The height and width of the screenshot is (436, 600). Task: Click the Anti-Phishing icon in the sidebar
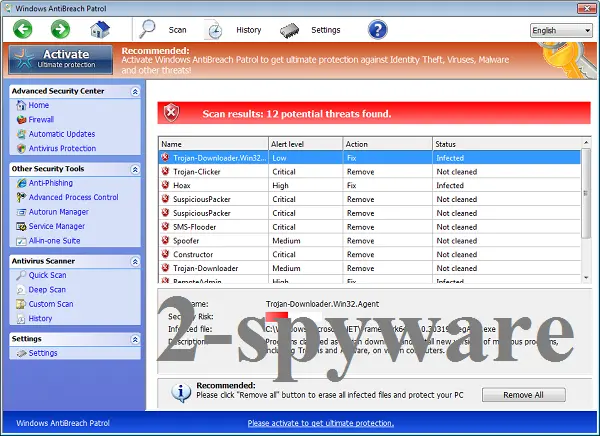point(21,183)
